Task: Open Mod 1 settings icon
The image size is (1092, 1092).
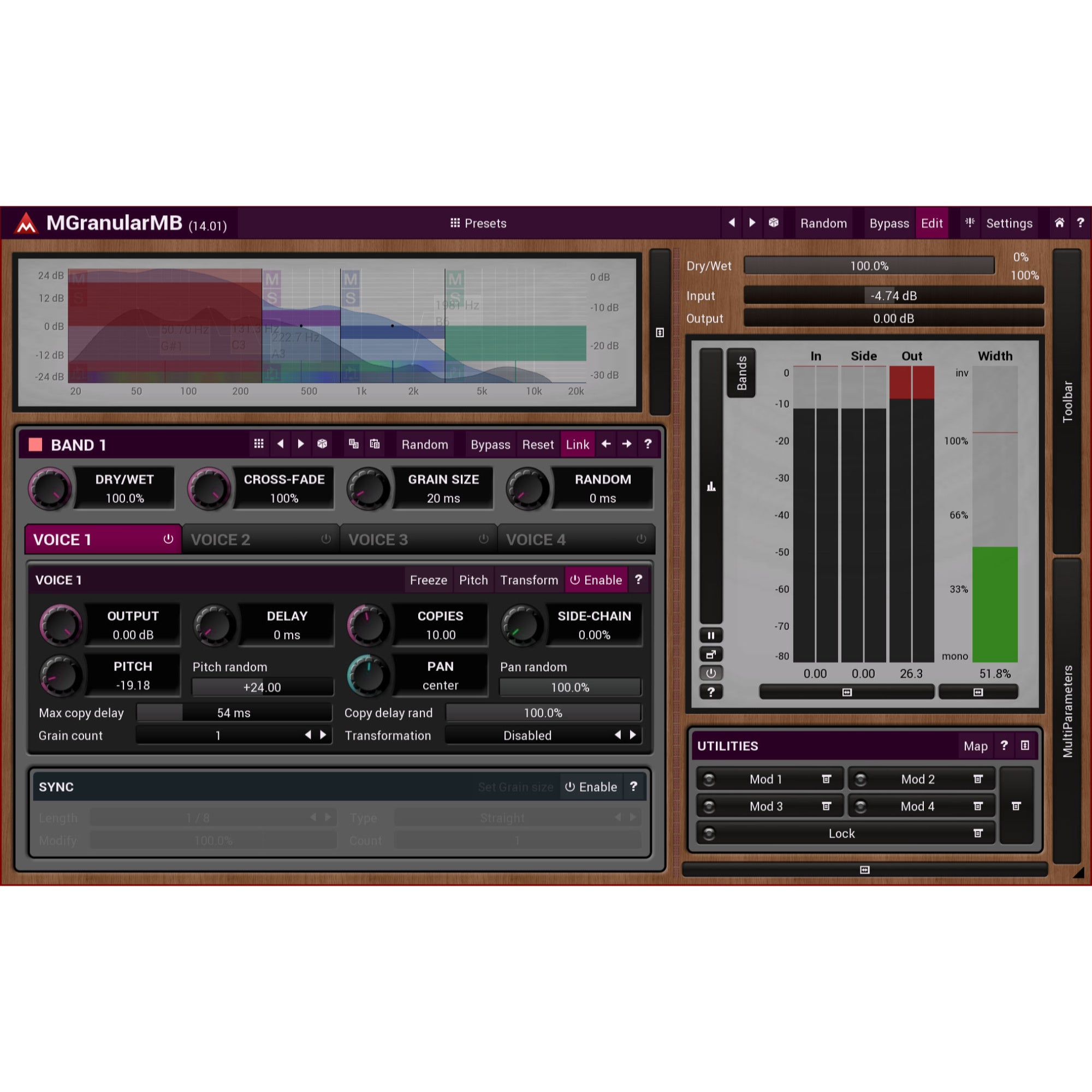Action: pyautogui.click(x=826, y=780)
